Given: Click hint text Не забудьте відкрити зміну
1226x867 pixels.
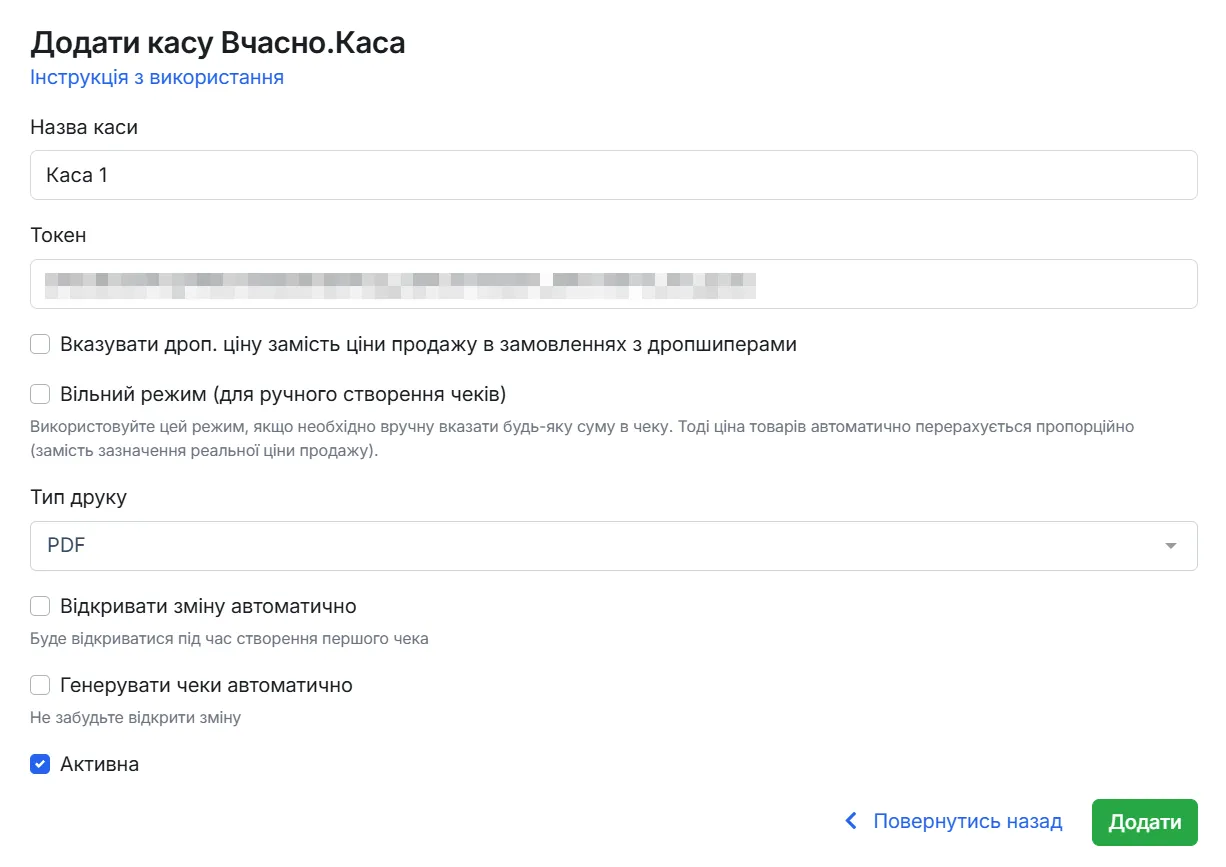Looking at the screenshot, I should pos(135,717).
